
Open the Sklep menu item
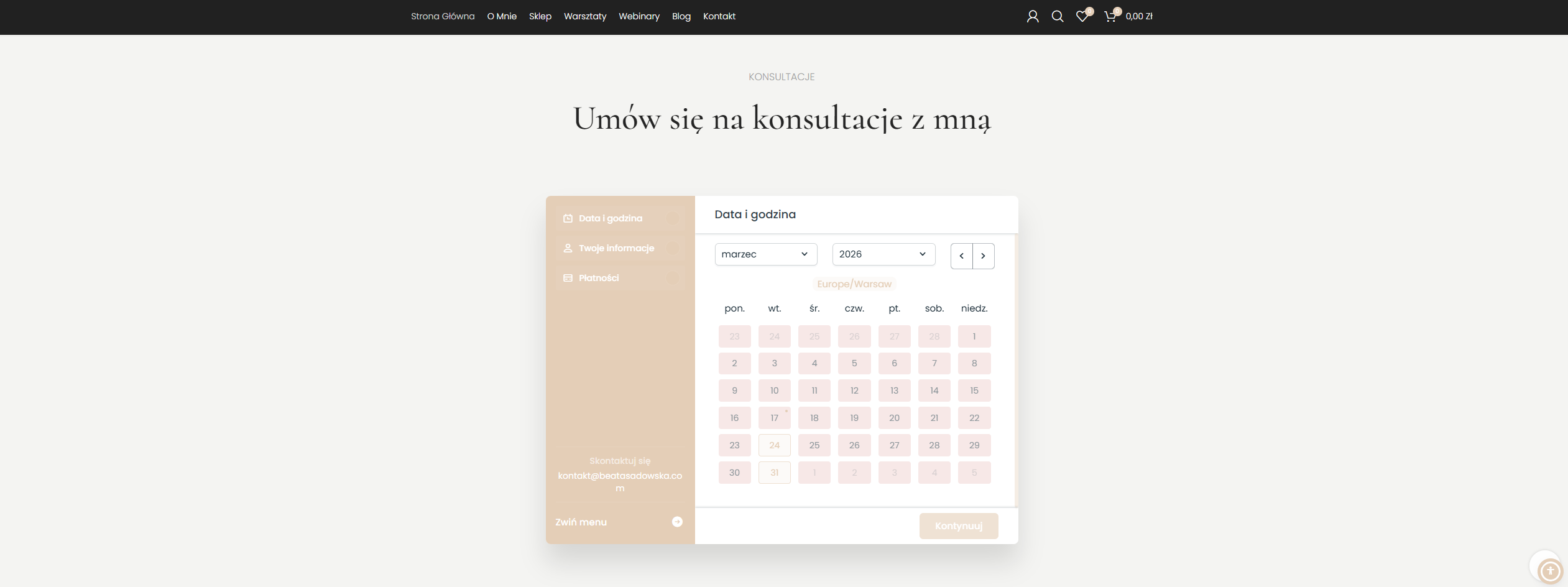[540, 17]
